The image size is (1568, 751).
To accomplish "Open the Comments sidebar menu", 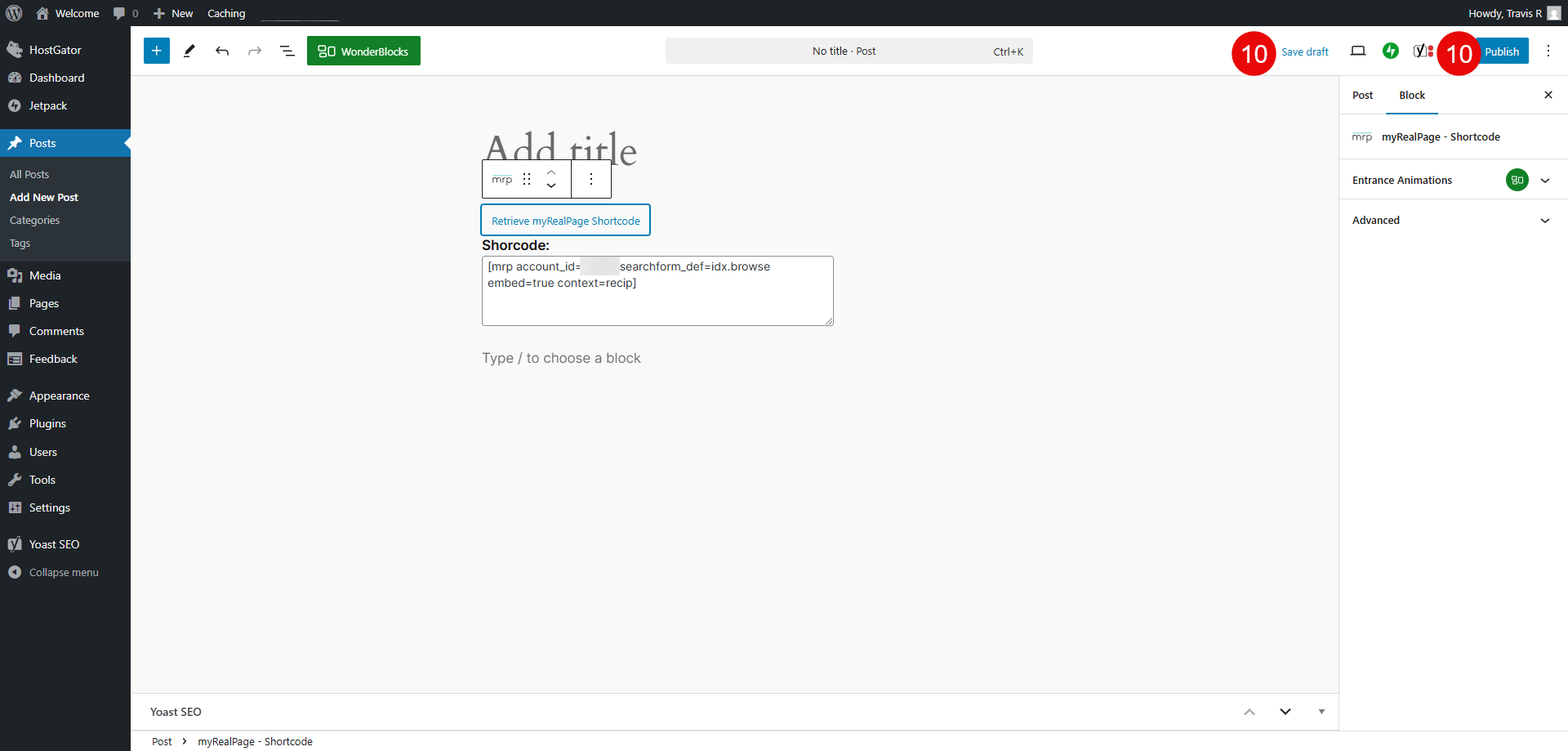I will 65,331.
